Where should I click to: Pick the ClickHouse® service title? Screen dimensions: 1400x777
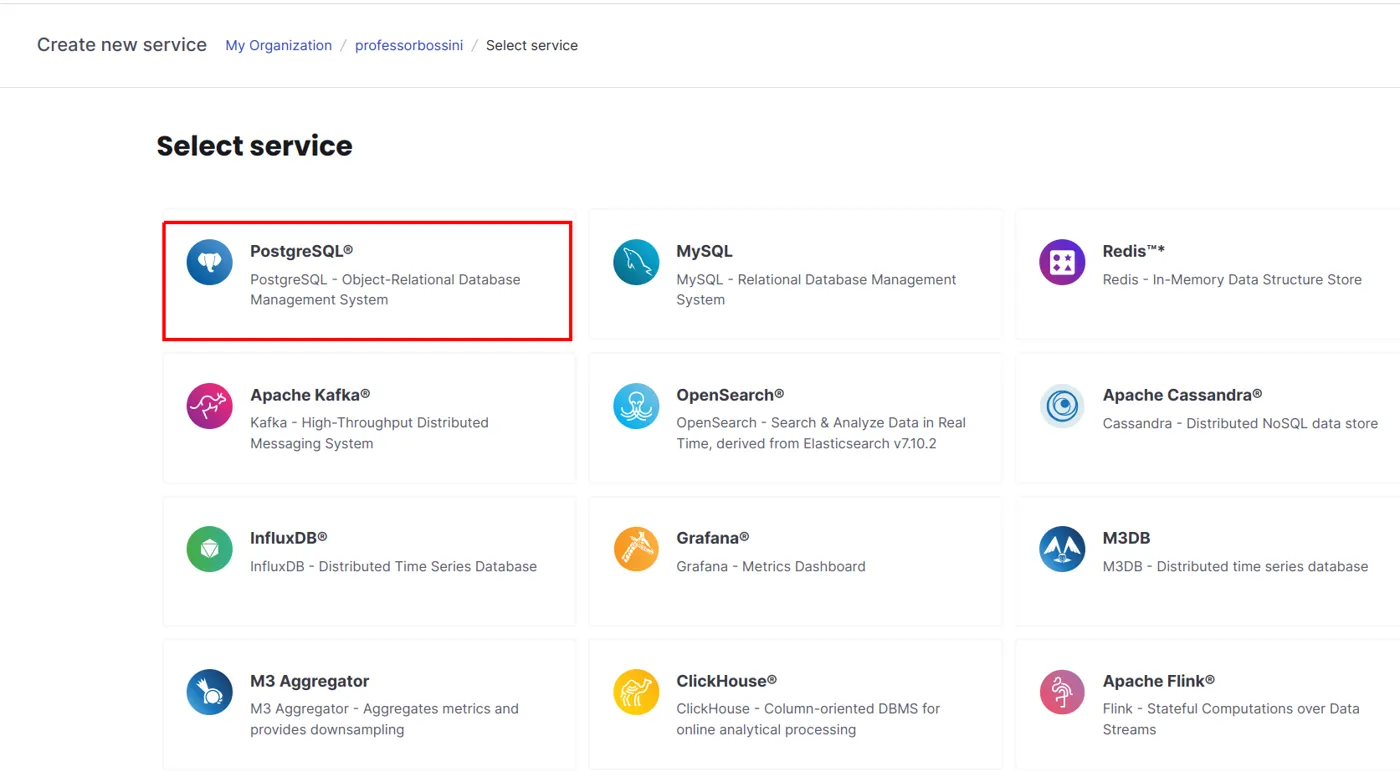[727, 681]
